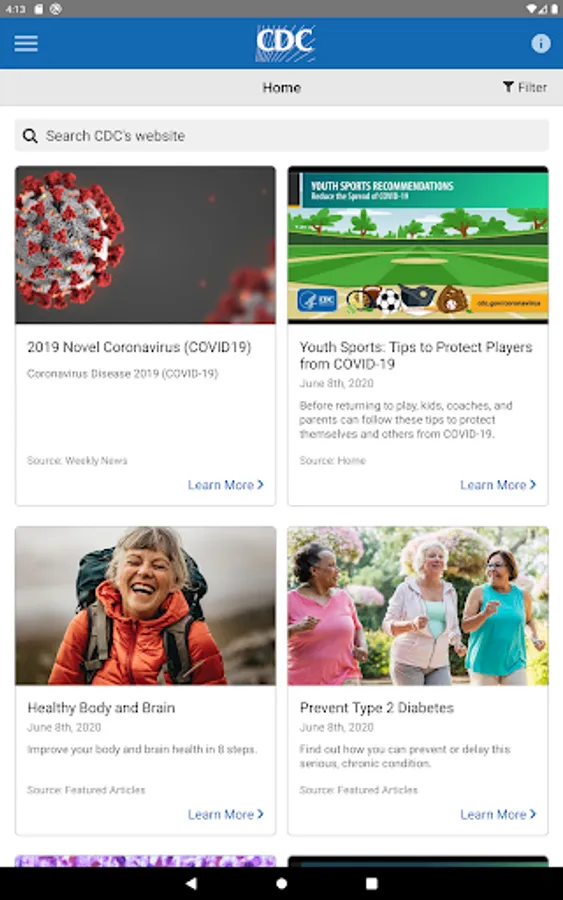
Task: Open the hamburger navigation menu
Action: pos(26,44)
